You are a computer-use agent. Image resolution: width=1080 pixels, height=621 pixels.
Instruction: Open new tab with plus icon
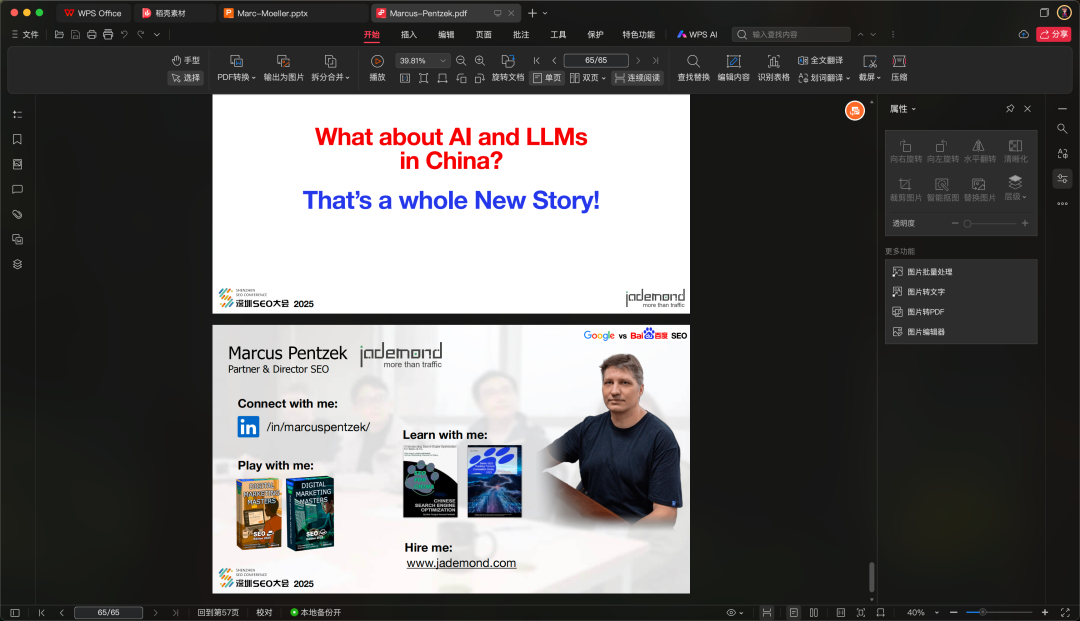[532, 13]
